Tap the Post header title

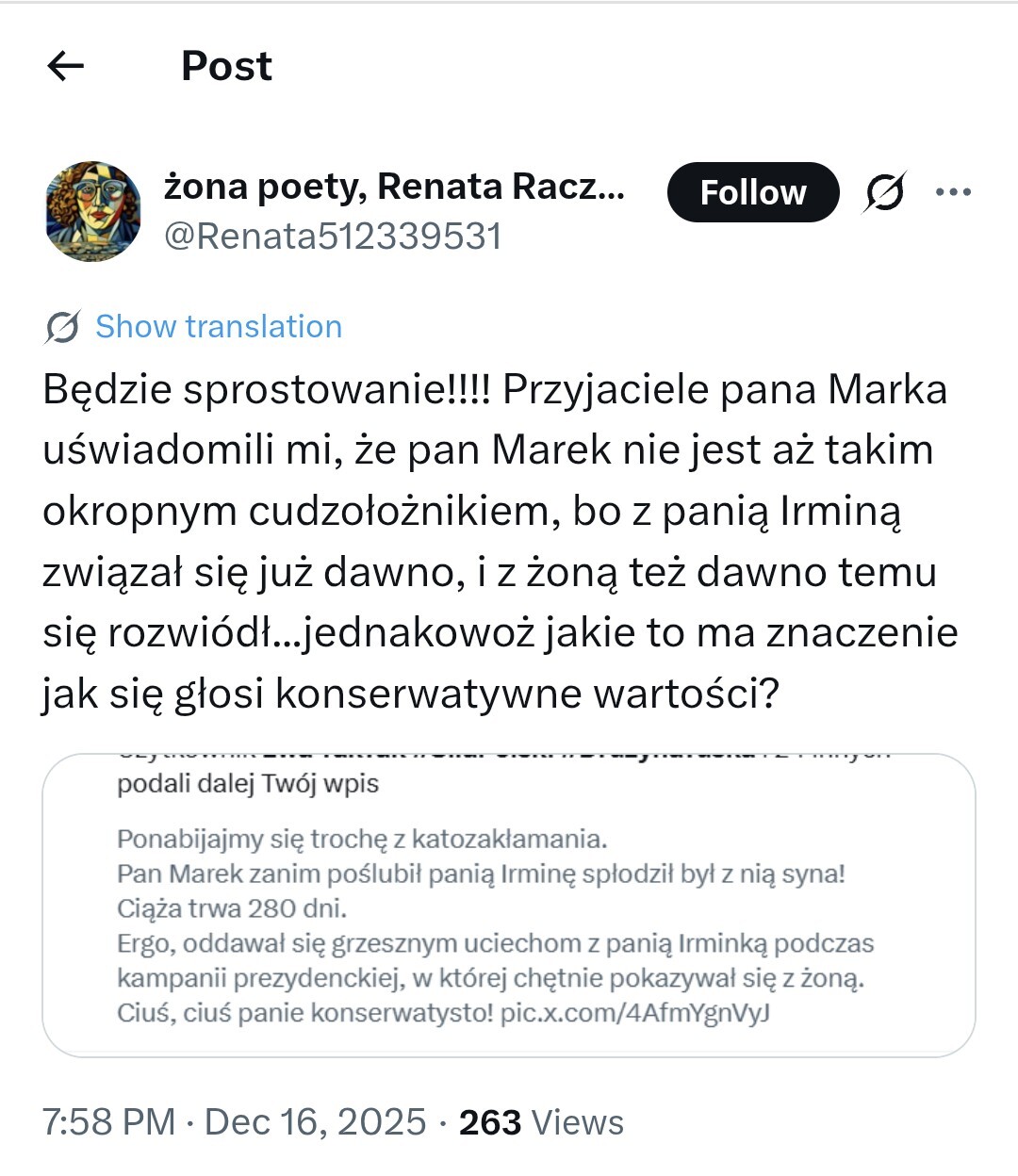click(226, 66)
